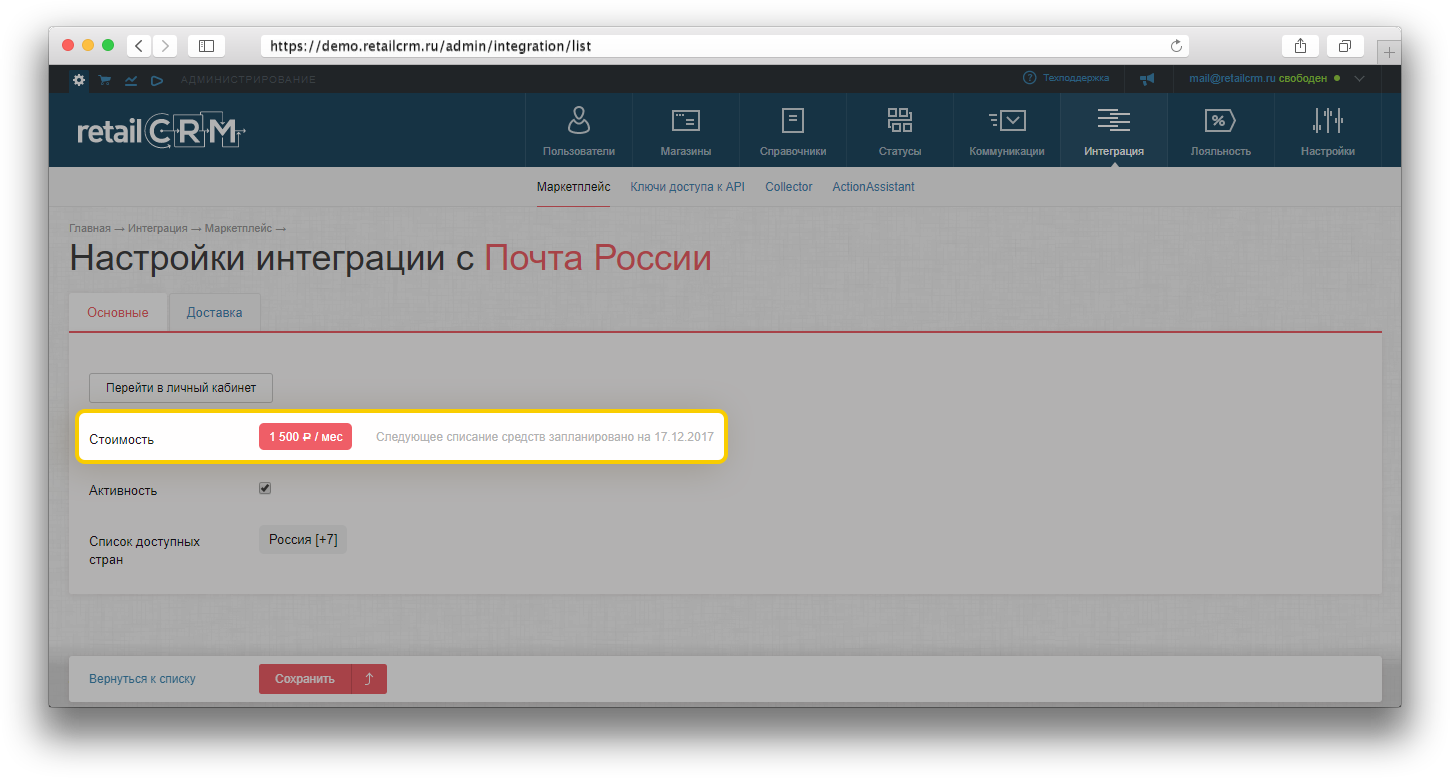Click the Список доступных стран label

[x=144, y=551]
